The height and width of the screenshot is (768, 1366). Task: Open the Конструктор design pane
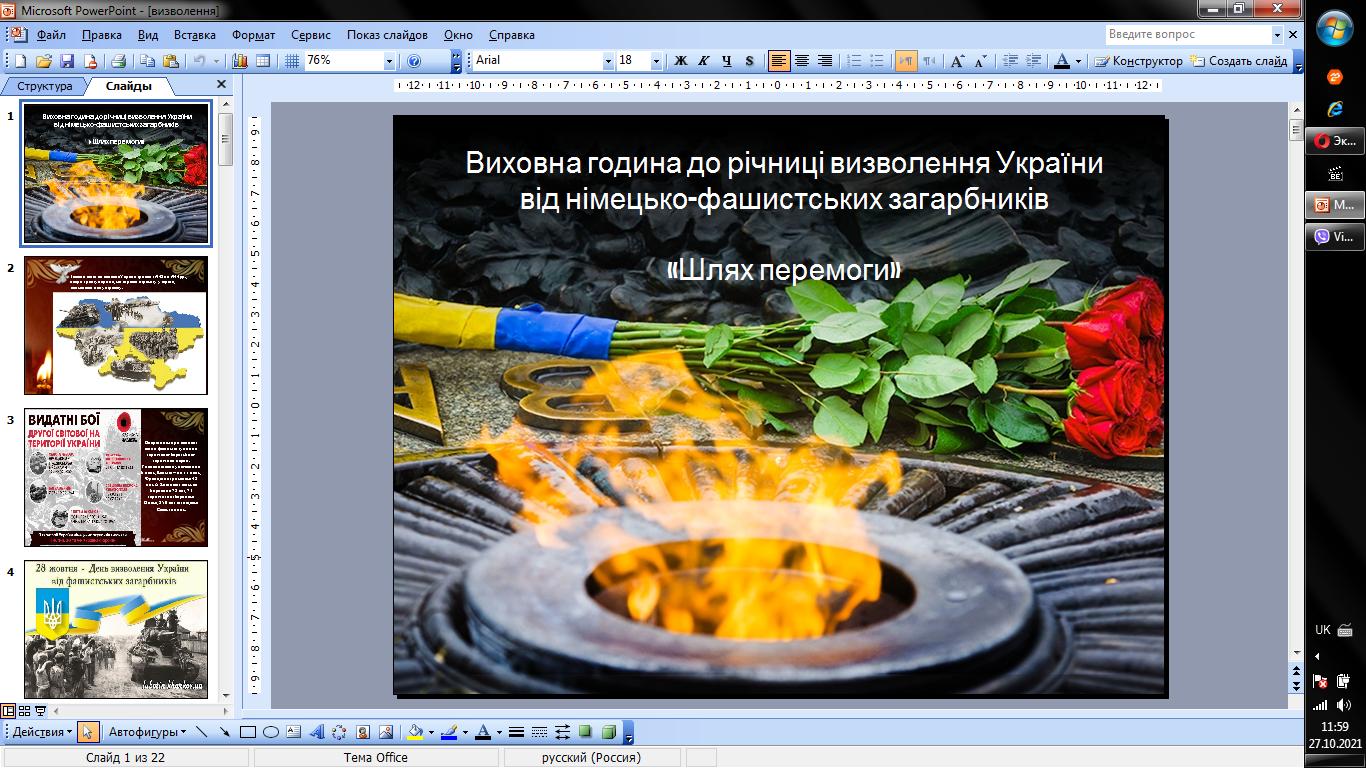coord(1139,61)
